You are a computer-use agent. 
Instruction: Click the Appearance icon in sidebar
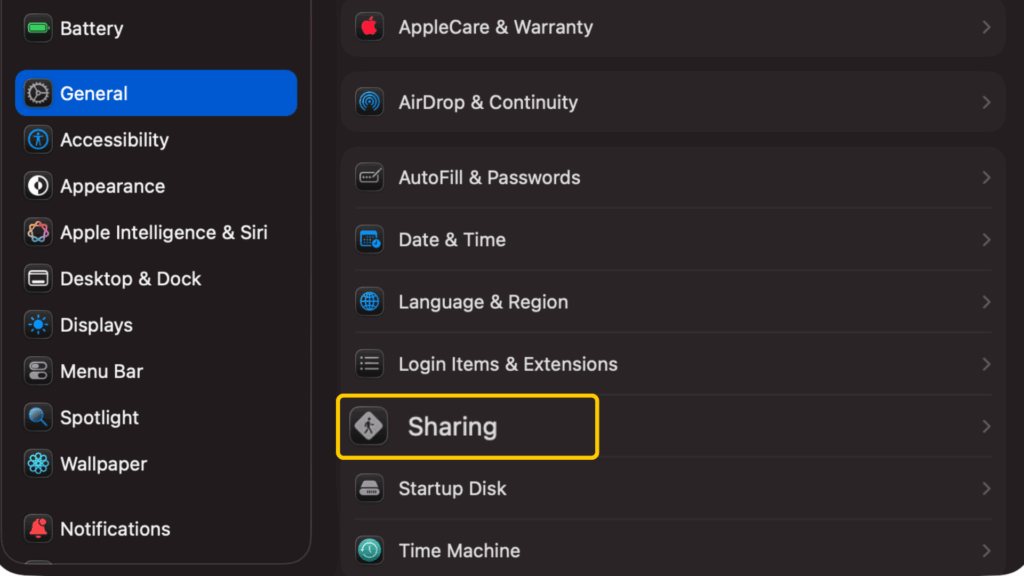38,186
